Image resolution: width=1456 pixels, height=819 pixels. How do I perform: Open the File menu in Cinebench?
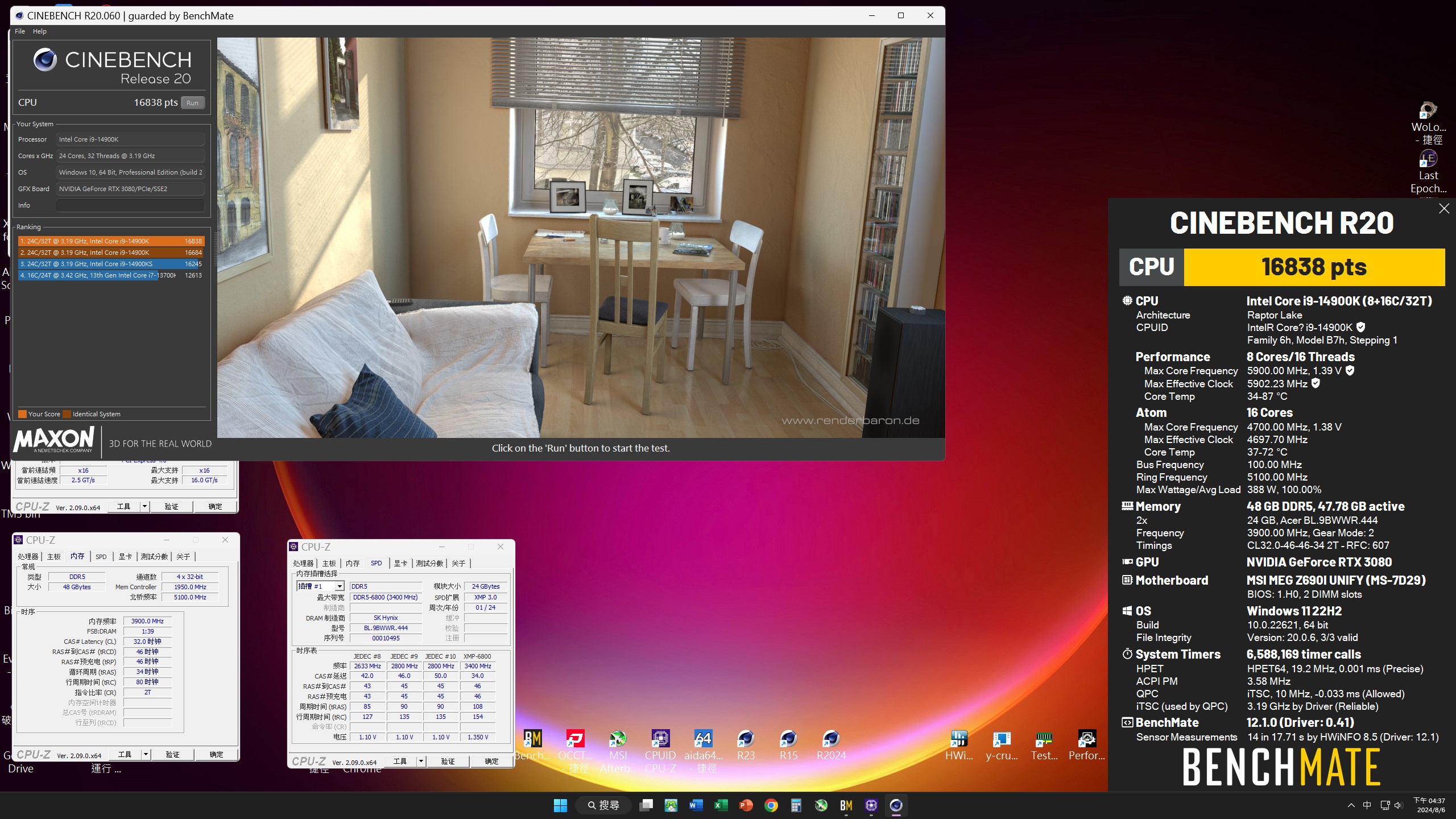click(x=20, y=31)
